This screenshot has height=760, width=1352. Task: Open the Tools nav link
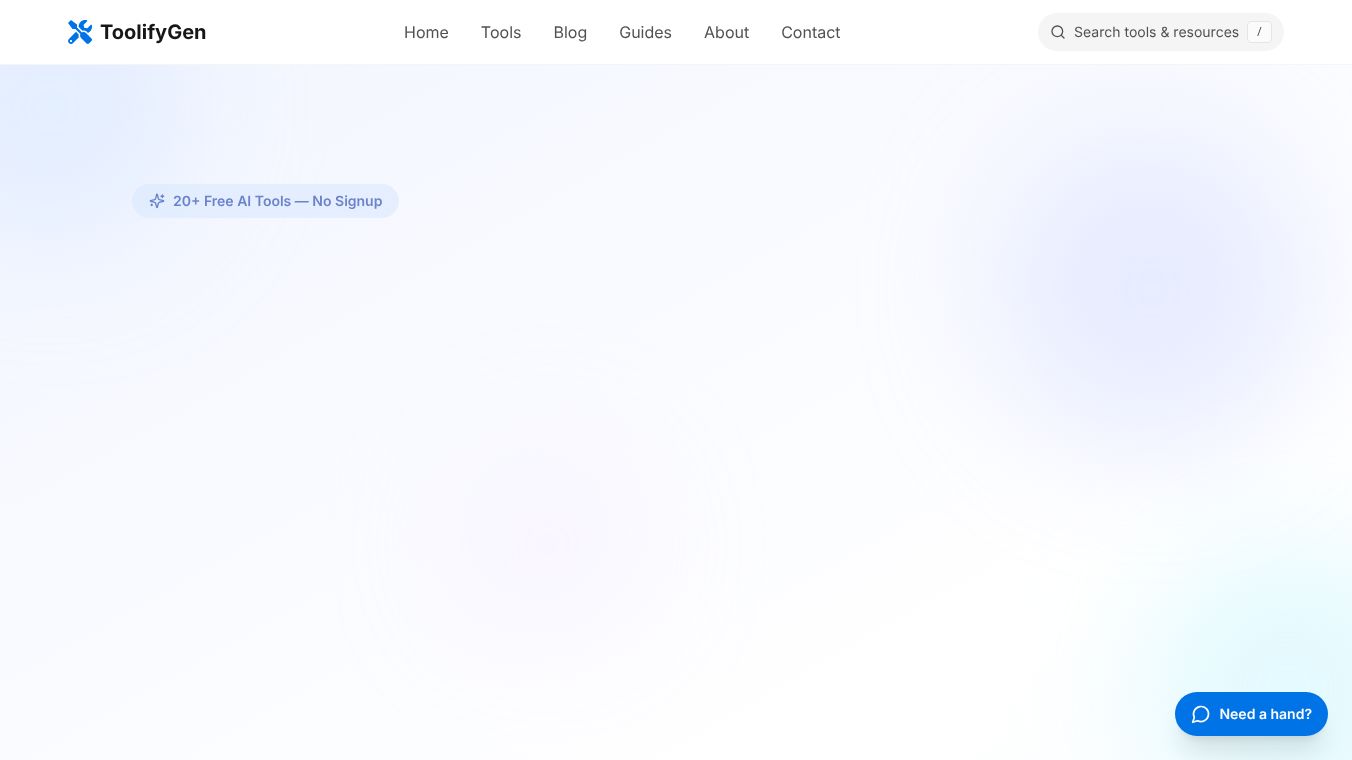coord(501,32)
